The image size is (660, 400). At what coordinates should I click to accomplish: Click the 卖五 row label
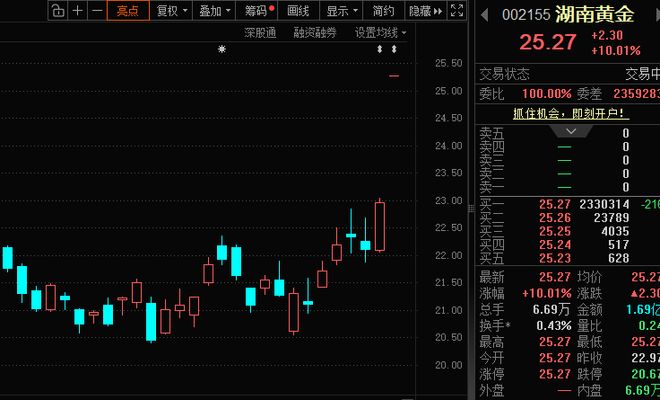point(492,133)
